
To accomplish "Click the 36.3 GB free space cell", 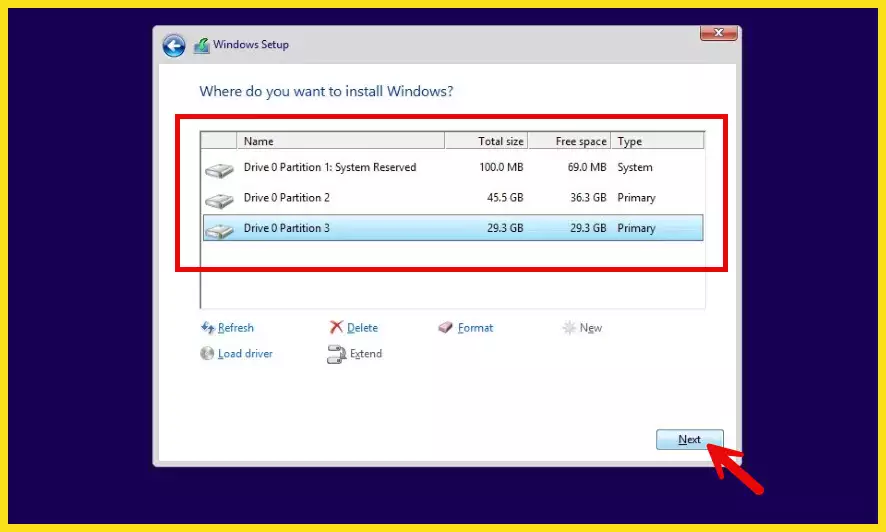I will [x=588, y=198].
